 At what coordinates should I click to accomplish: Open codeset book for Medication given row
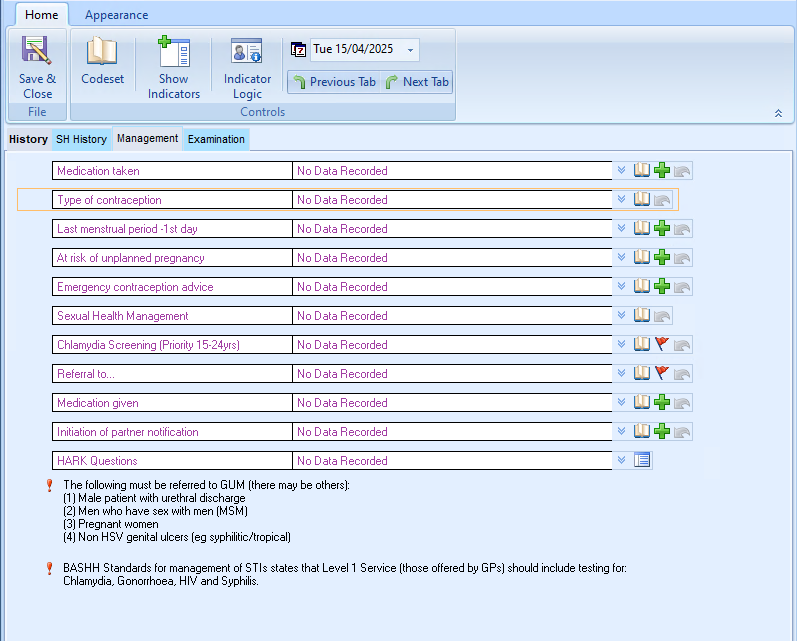click(x=641, y=402)
